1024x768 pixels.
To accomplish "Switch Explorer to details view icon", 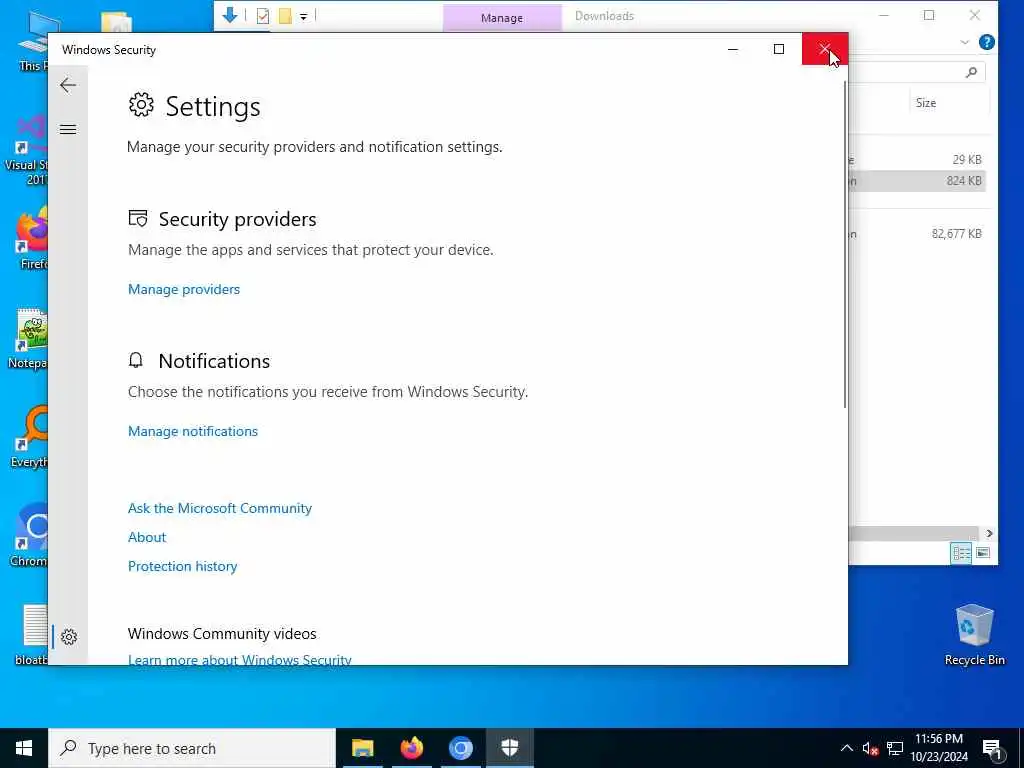I will click(x=961, y=553).
